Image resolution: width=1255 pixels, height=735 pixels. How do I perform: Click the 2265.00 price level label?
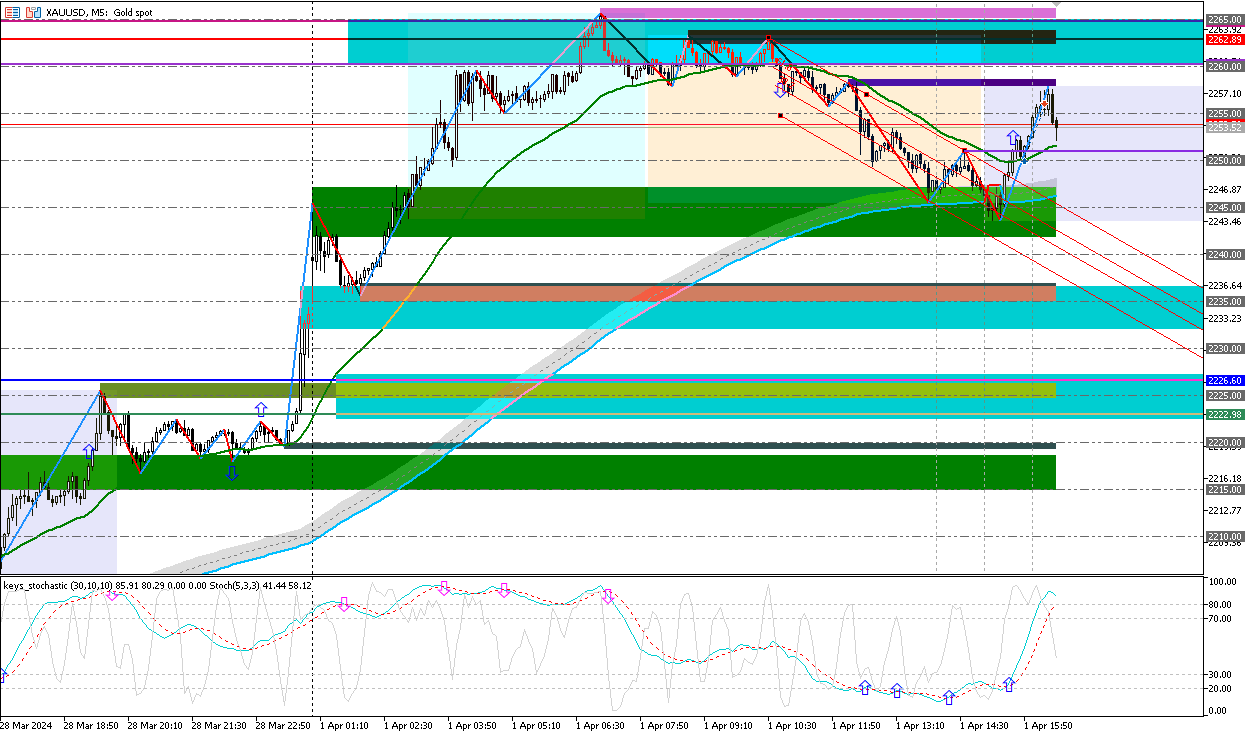[1224, 19]
